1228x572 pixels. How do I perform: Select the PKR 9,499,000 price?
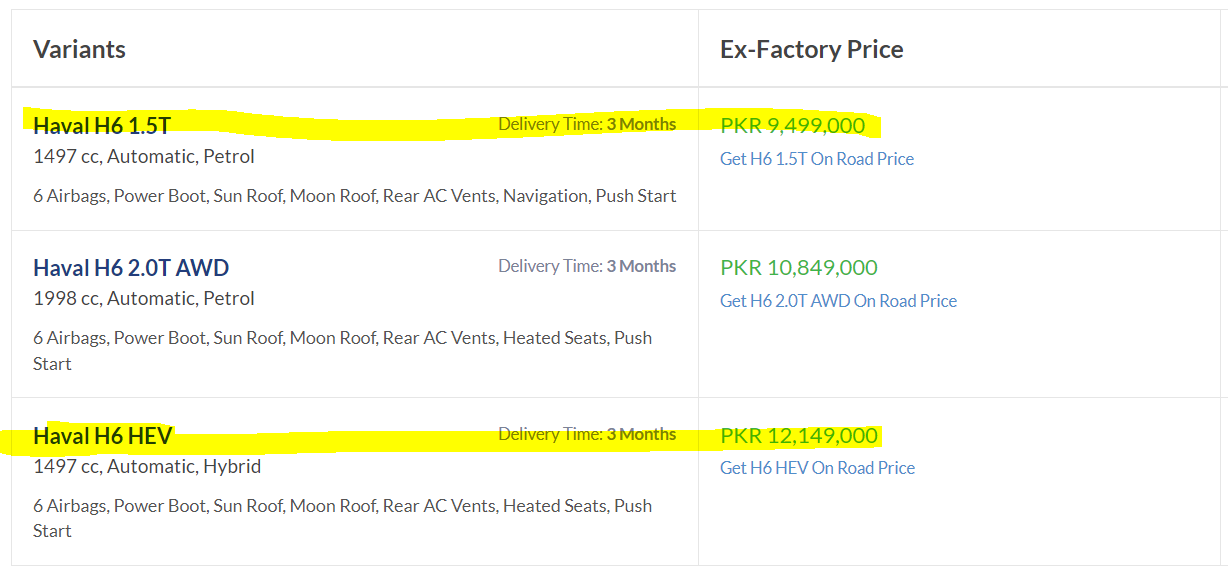[793, 126]
